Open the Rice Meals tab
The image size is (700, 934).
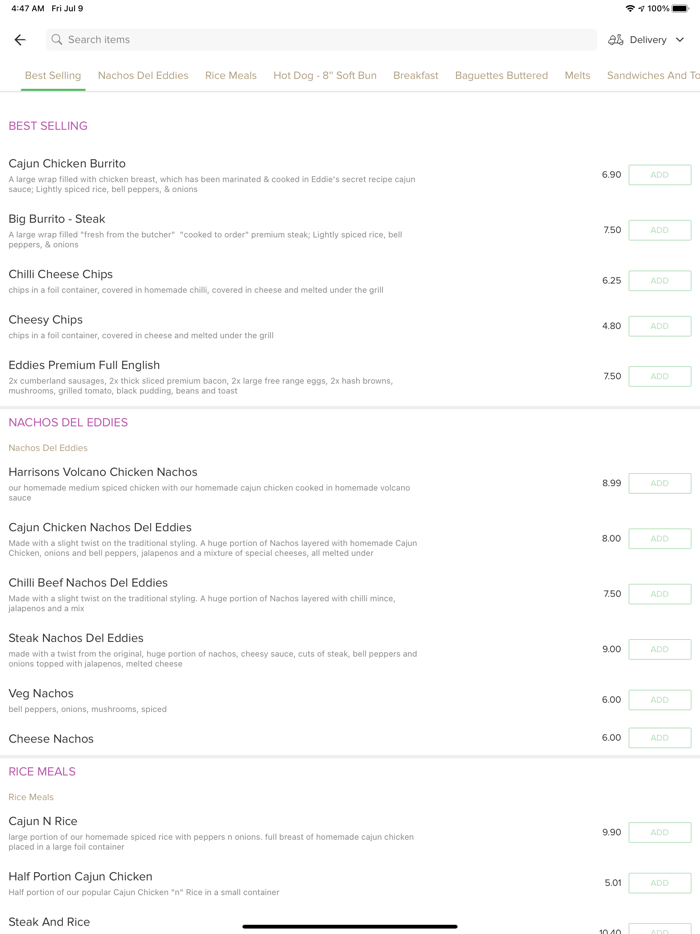(x=231, y=75)
